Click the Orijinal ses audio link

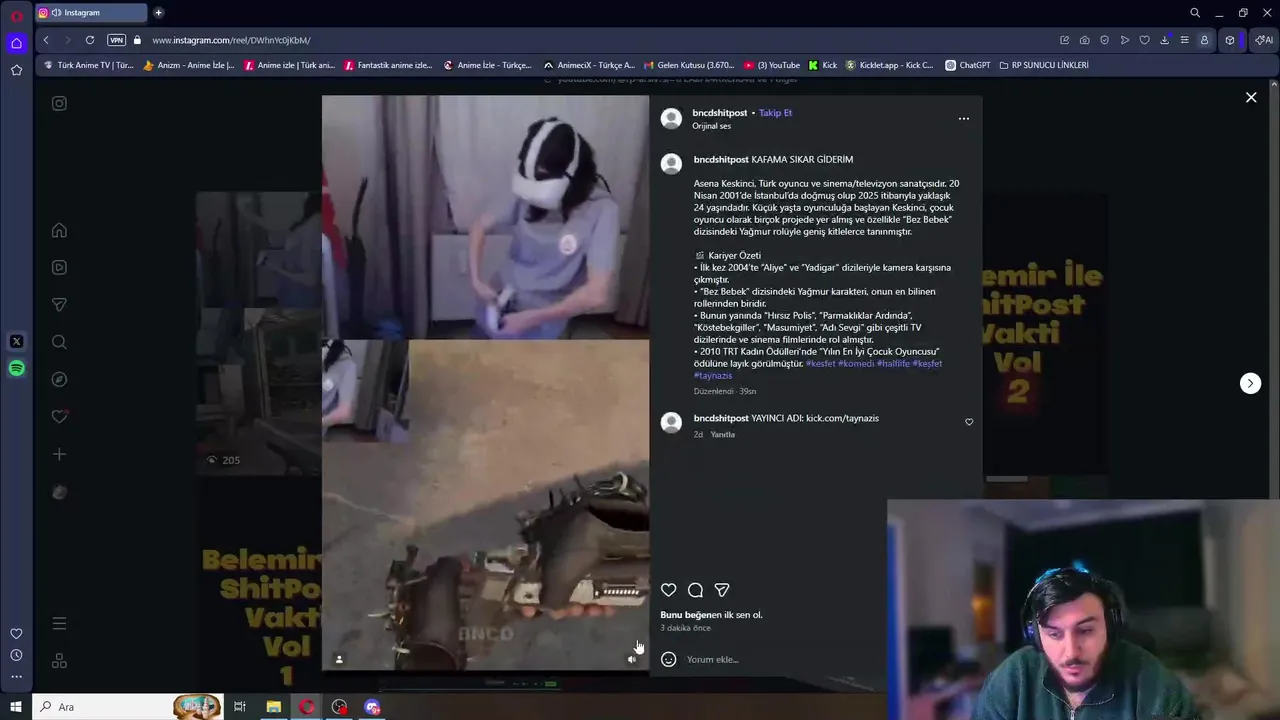click(x=711, y=126)
